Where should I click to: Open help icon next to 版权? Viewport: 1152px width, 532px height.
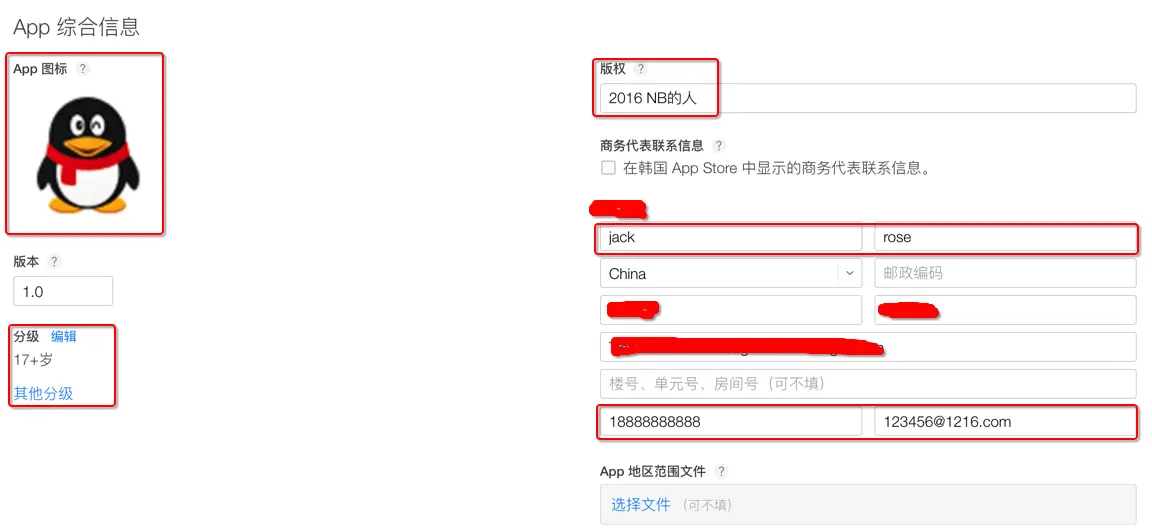pos(641,69)
